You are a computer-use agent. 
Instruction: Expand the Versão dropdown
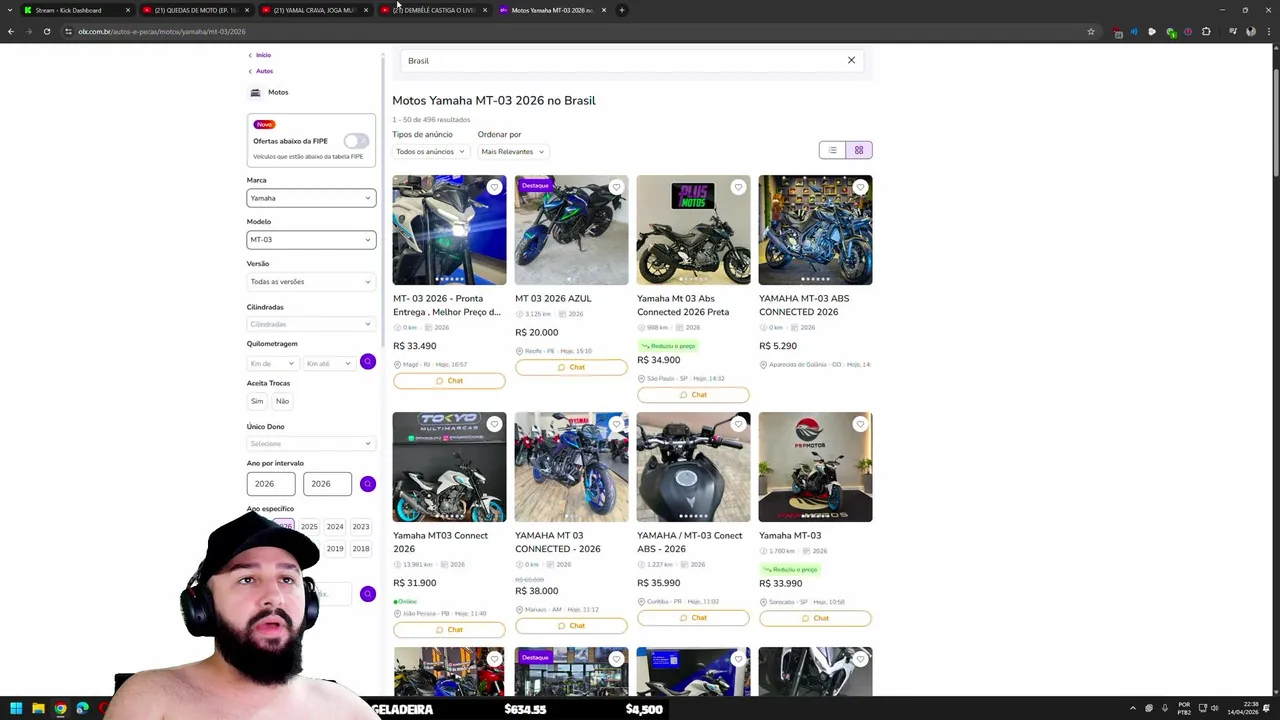(x=311, y=282)
